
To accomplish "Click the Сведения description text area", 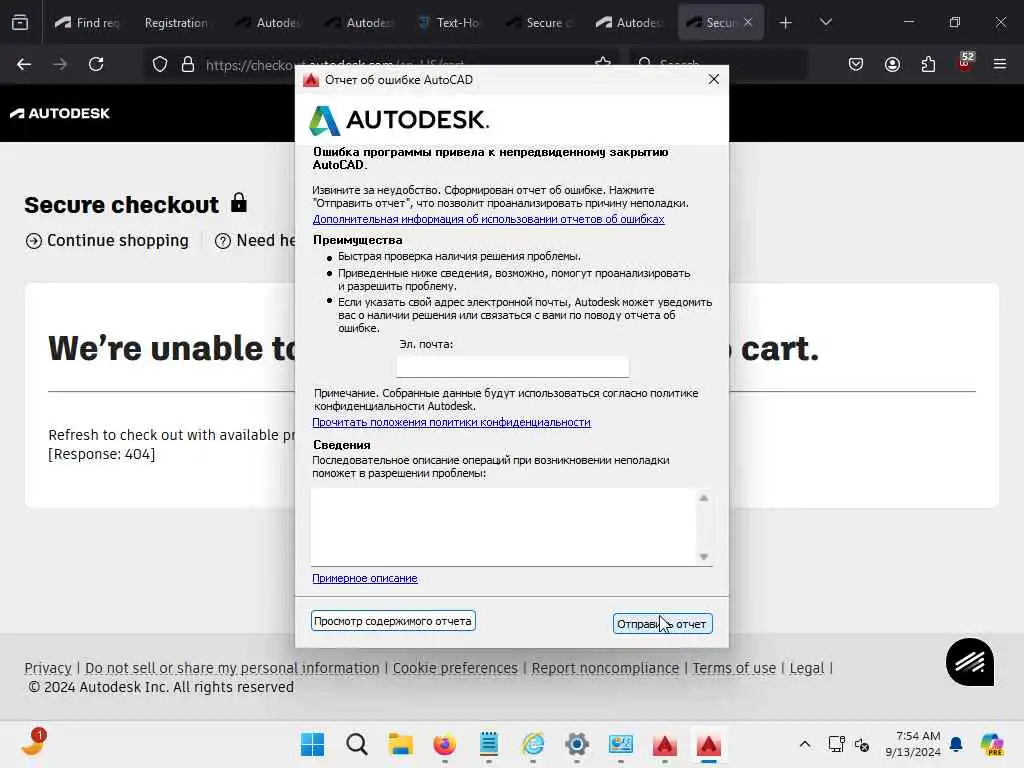I will [504, 526].
